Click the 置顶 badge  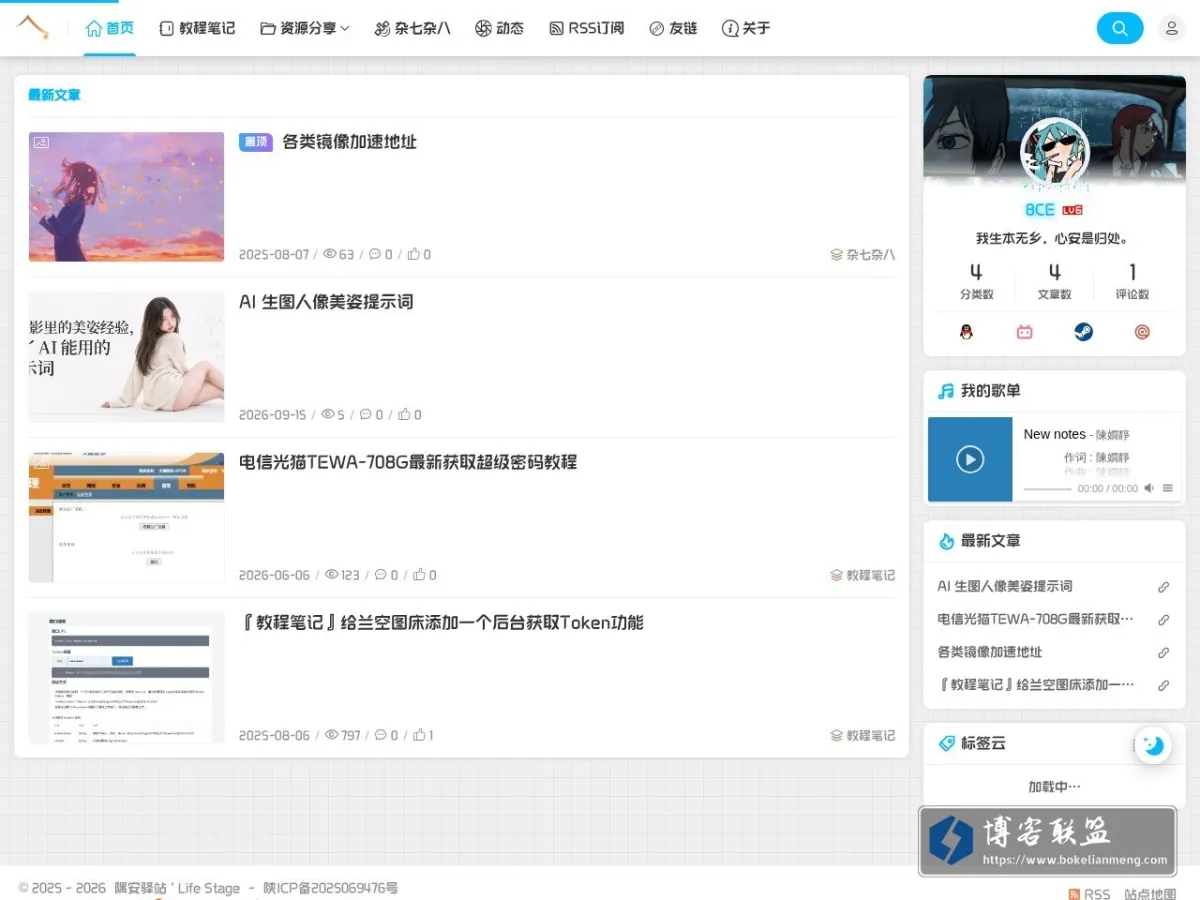[256, 142]
